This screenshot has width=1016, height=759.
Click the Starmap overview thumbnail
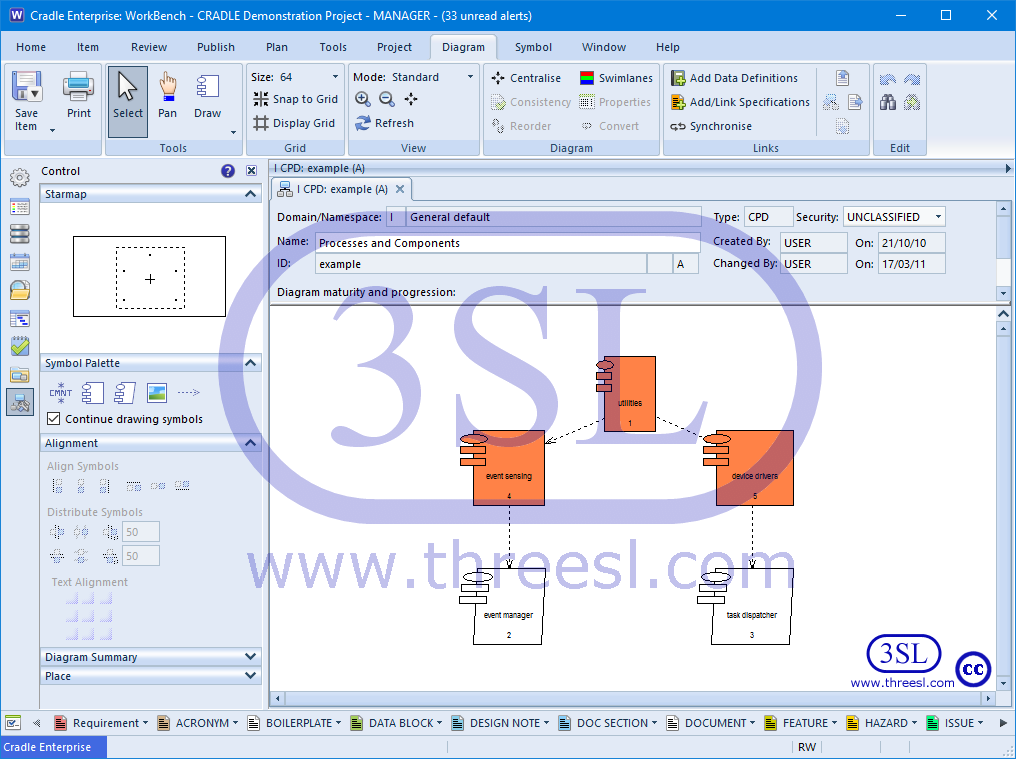(150, 277)
